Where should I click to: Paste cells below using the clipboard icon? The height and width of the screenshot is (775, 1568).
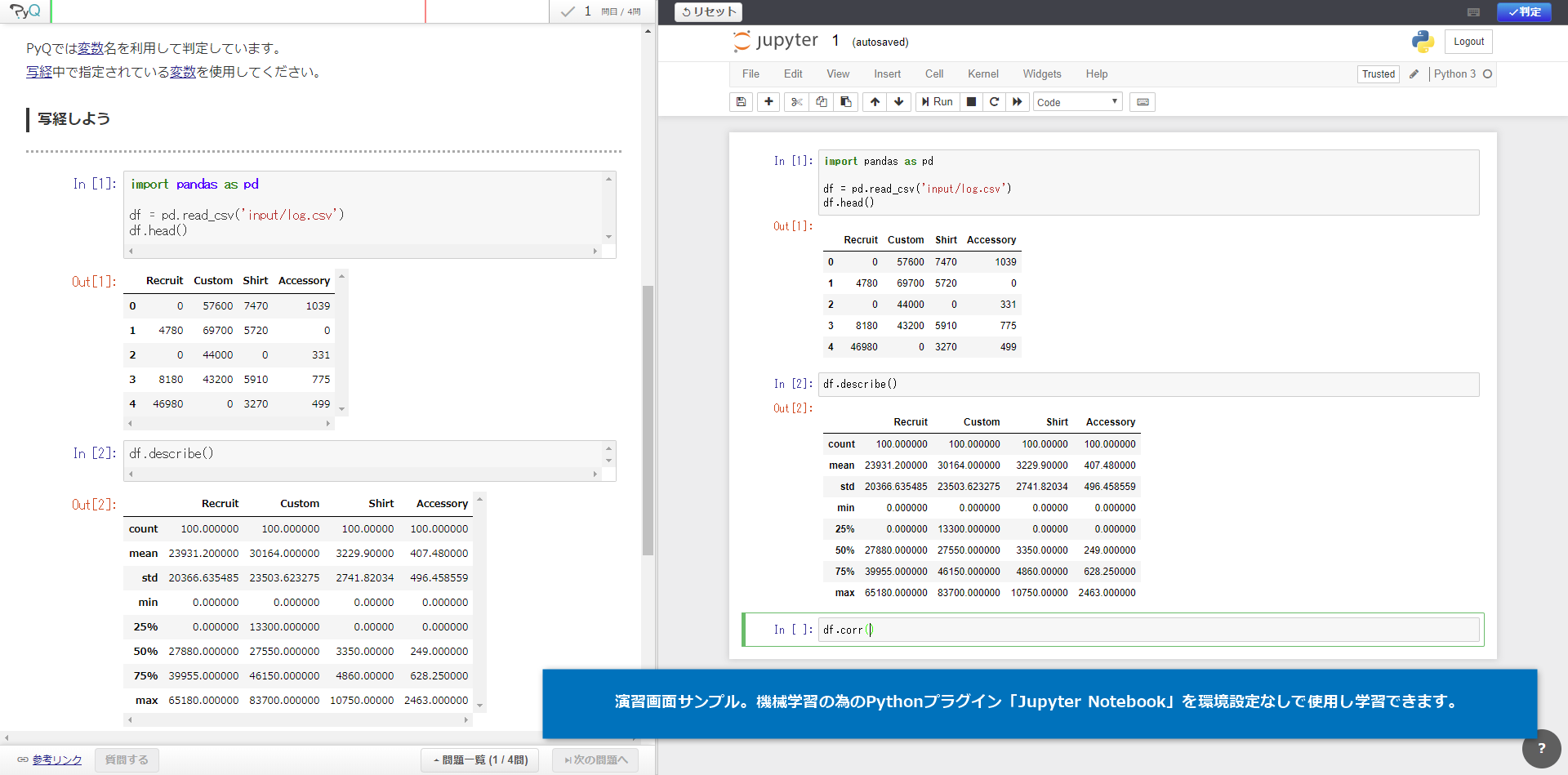point(846,102)
